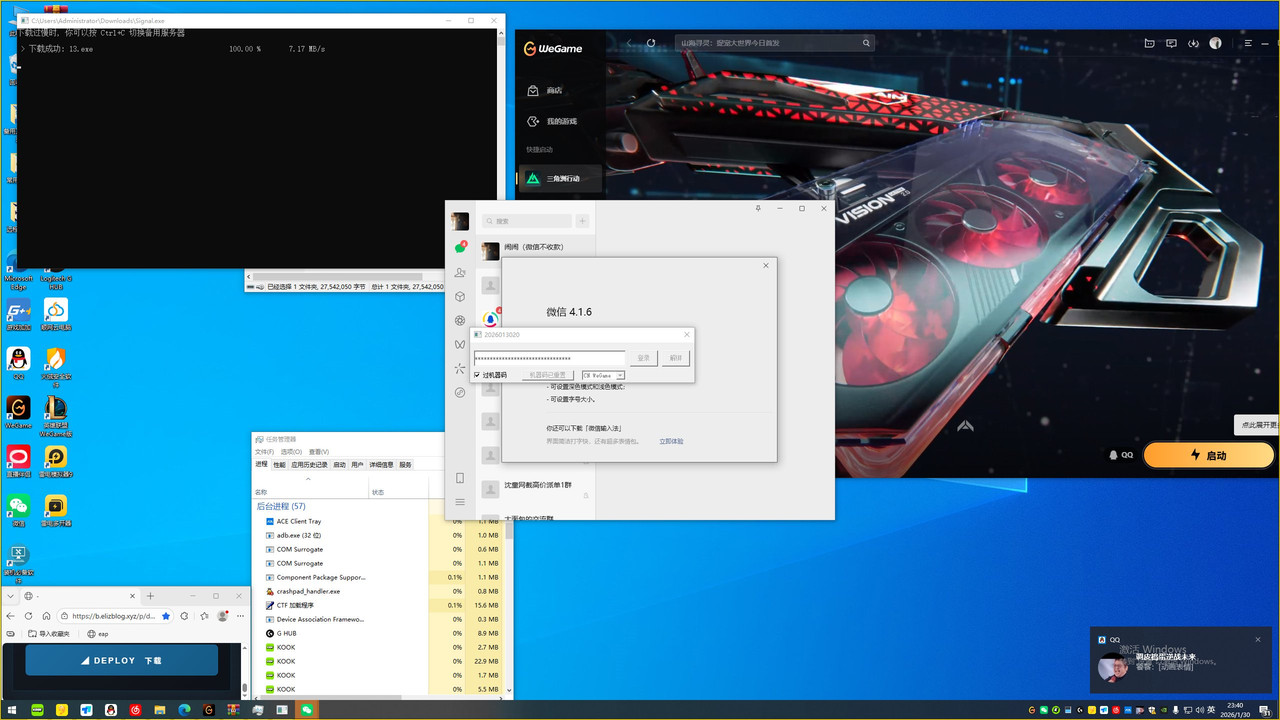Click the WeGame back arrow

coord(629,43)
